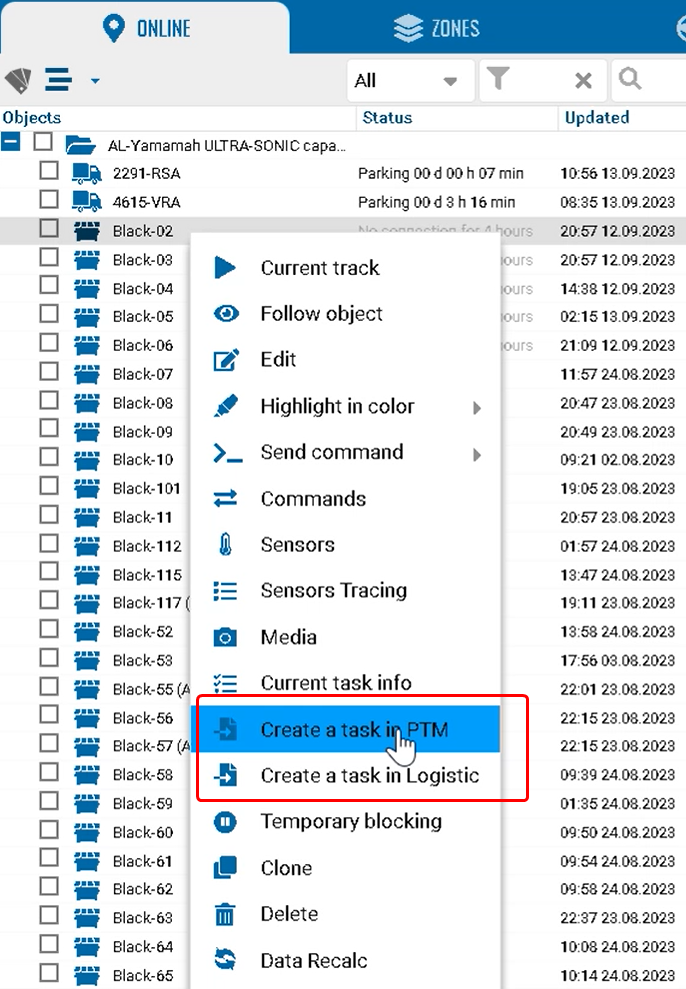Select Follow object from context menu
Image resolution: width=686 pixels, height=989 pixels.
321,314
